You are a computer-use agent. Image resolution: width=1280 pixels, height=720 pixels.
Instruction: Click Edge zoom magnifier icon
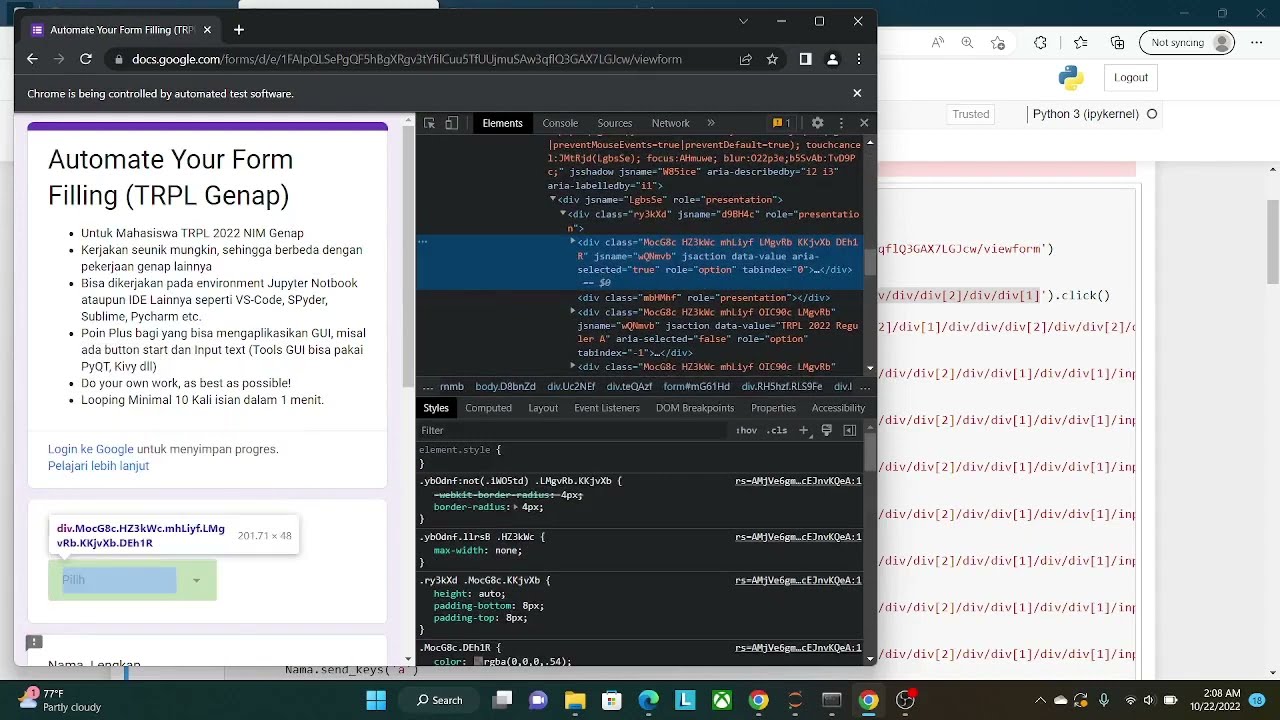967,43
